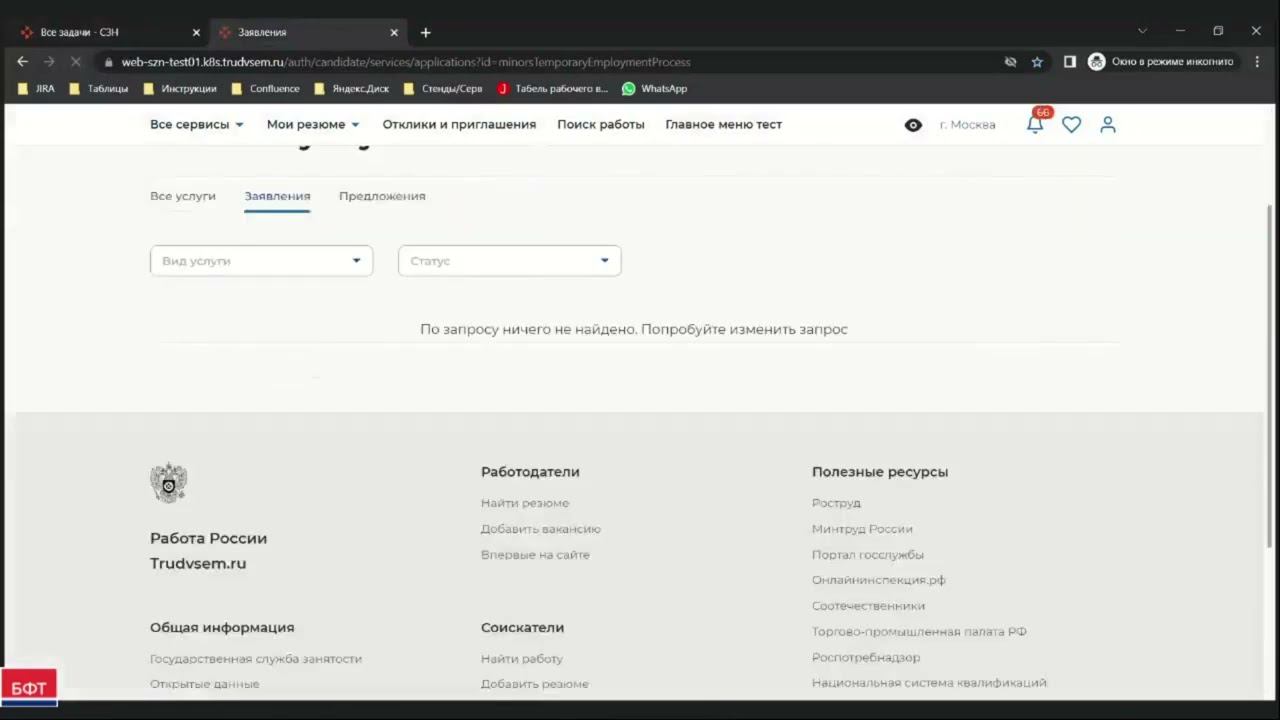Expand the Мои резюме menu

pos(313,125)
